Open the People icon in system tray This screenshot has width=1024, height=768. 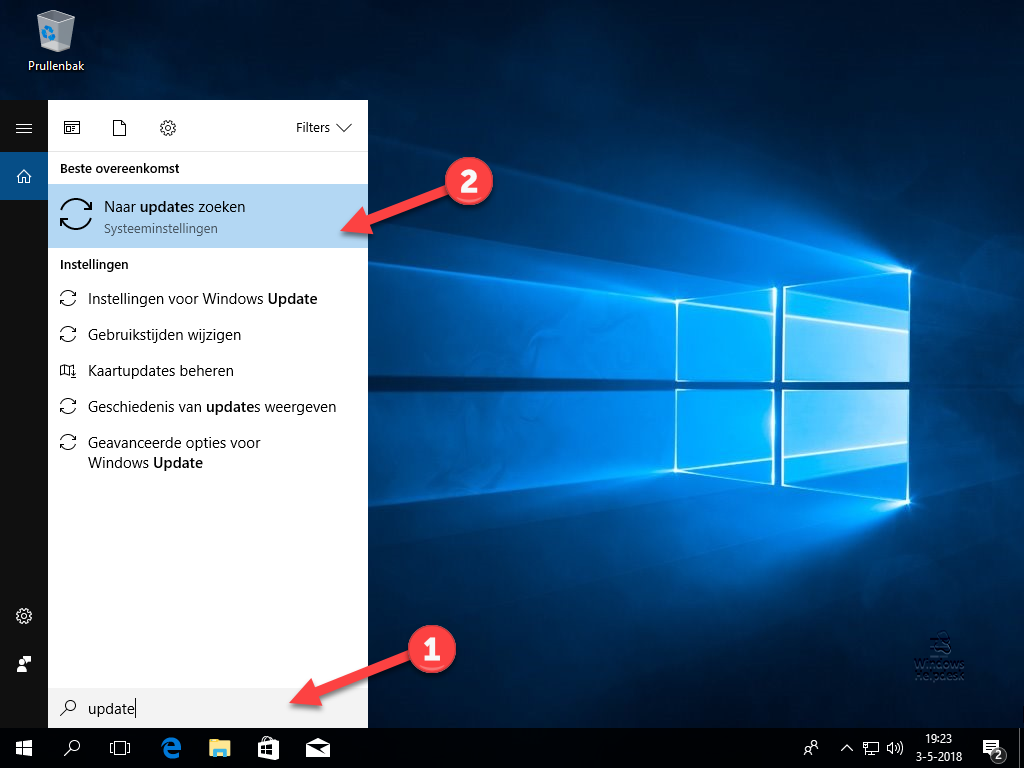click(811, 748)
